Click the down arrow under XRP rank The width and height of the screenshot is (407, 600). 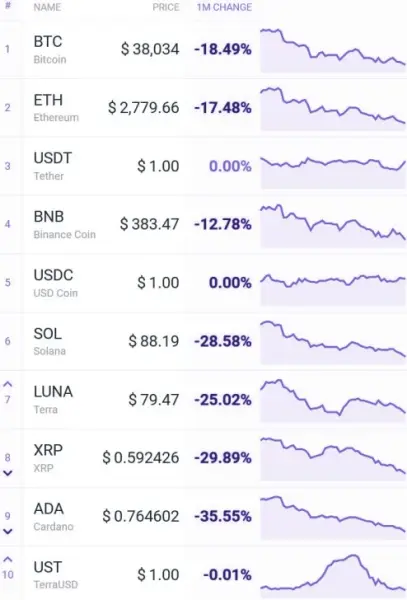coord(8,473)
